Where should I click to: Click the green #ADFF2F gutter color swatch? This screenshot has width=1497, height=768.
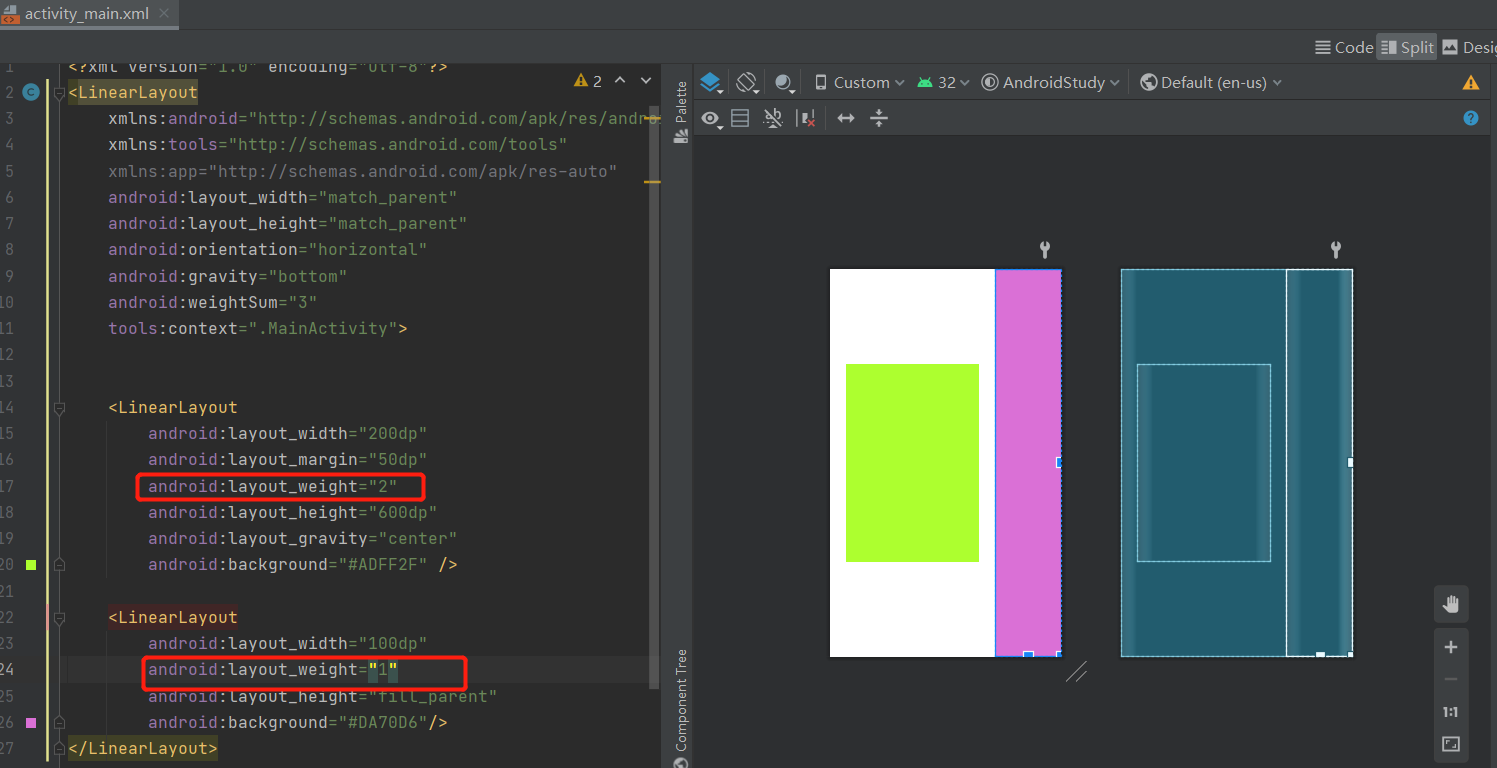tap(31, 565)
